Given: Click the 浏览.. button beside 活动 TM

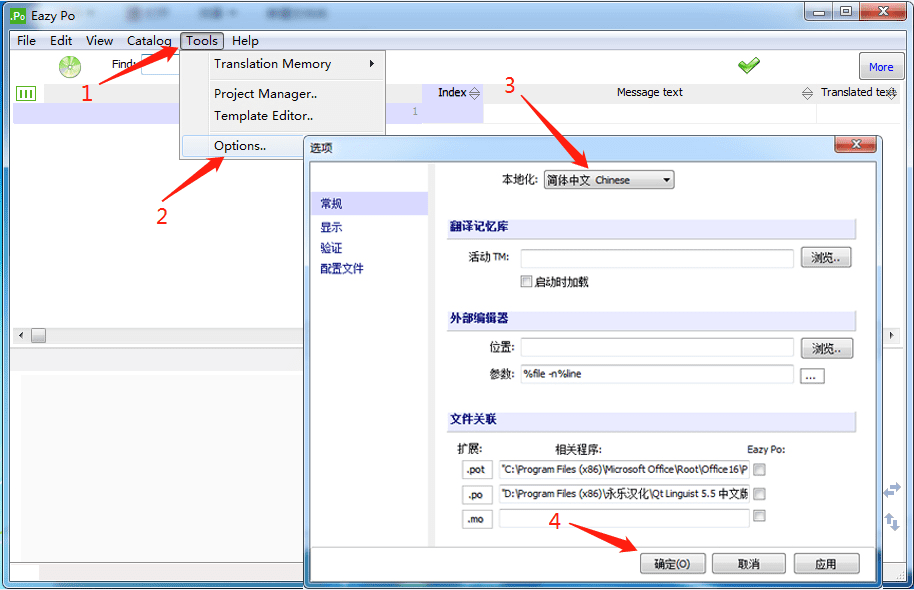Looking at the screenshot, I should 826,258.
